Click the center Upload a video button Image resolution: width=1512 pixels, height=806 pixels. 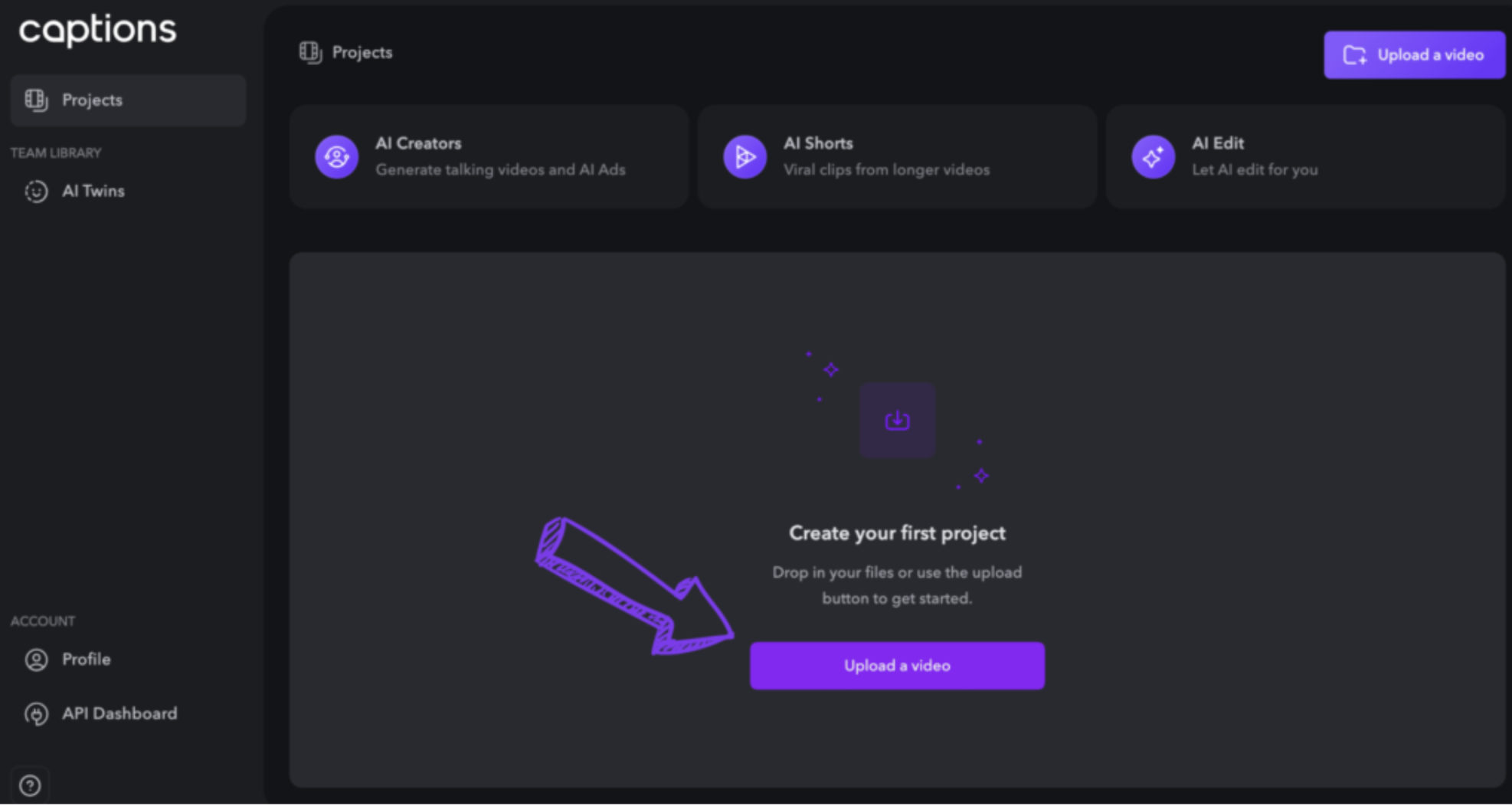tap(897, 666)
